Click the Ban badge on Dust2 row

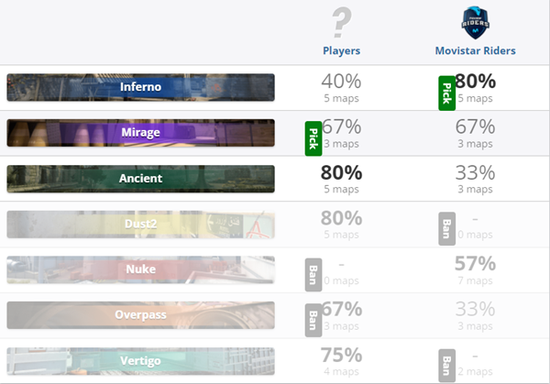coord(447,229)
